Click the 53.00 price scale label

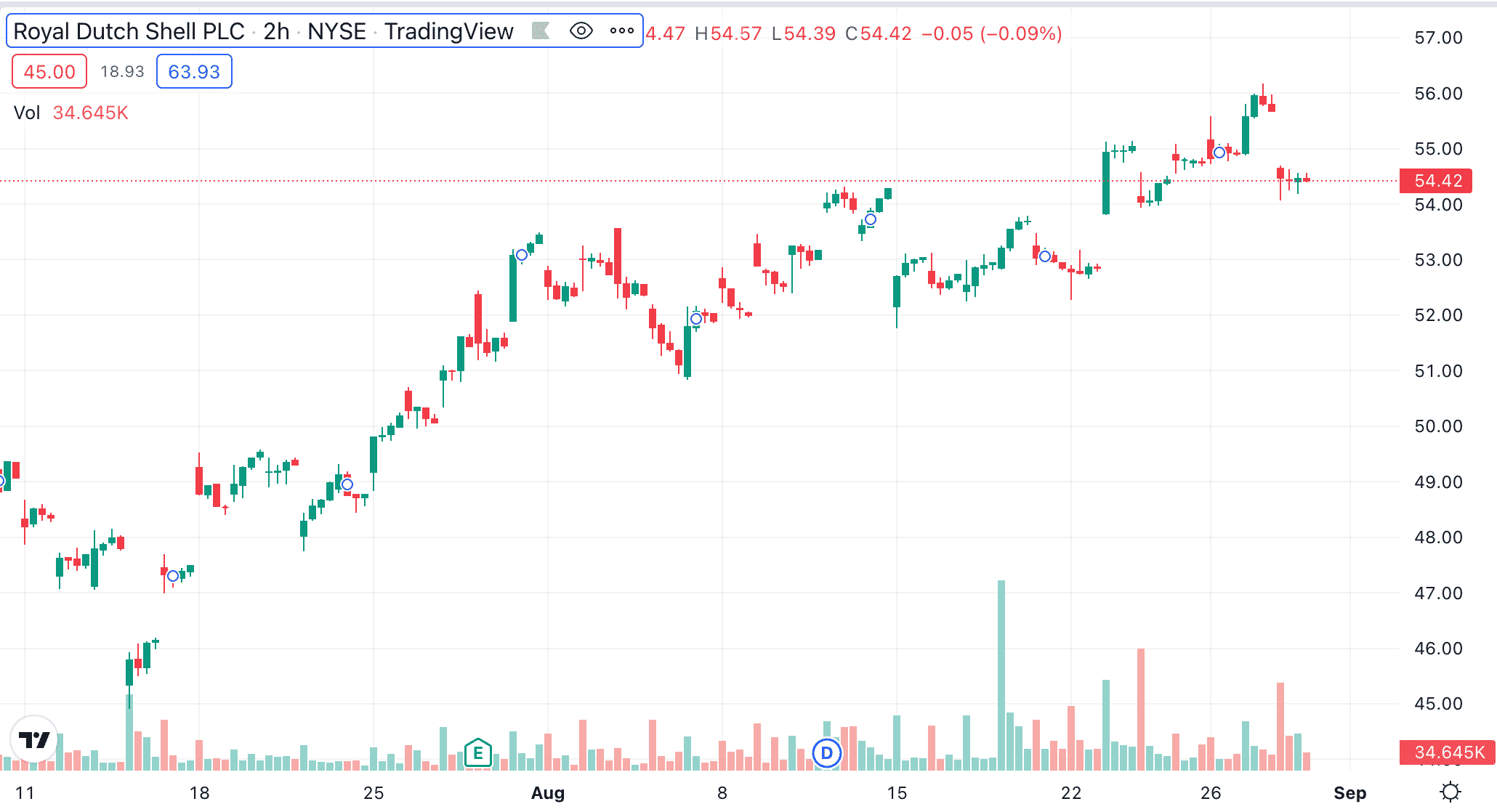(x=1438, y=260)
